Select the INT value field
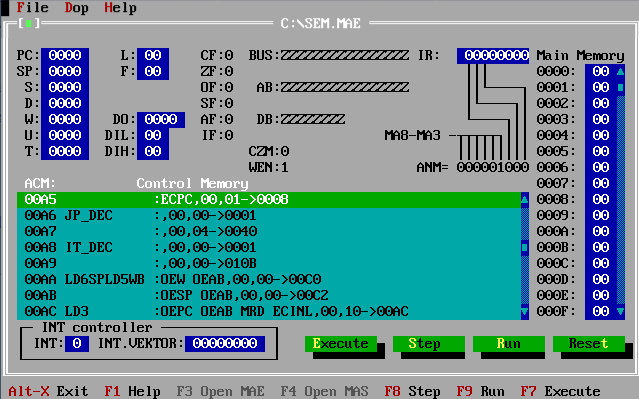The width and height of the screenshot is (639, 399). (77, 344)
